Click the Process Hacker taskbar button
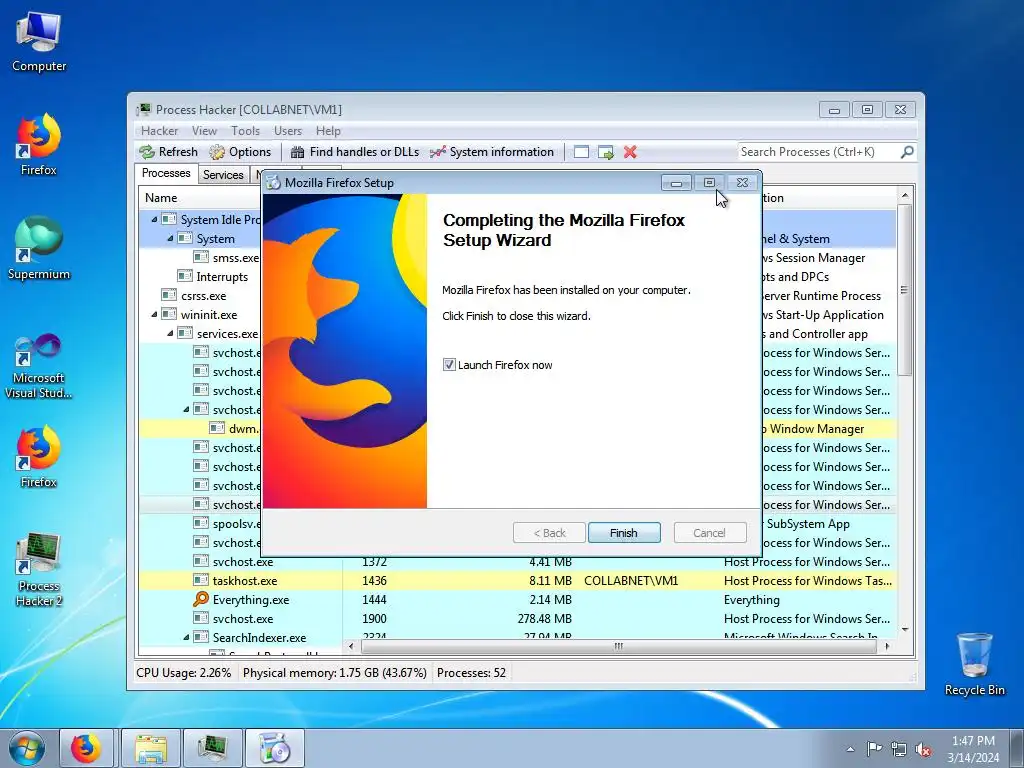Image resolution: width=1024 pixels, height=768 pixels. 212,748
